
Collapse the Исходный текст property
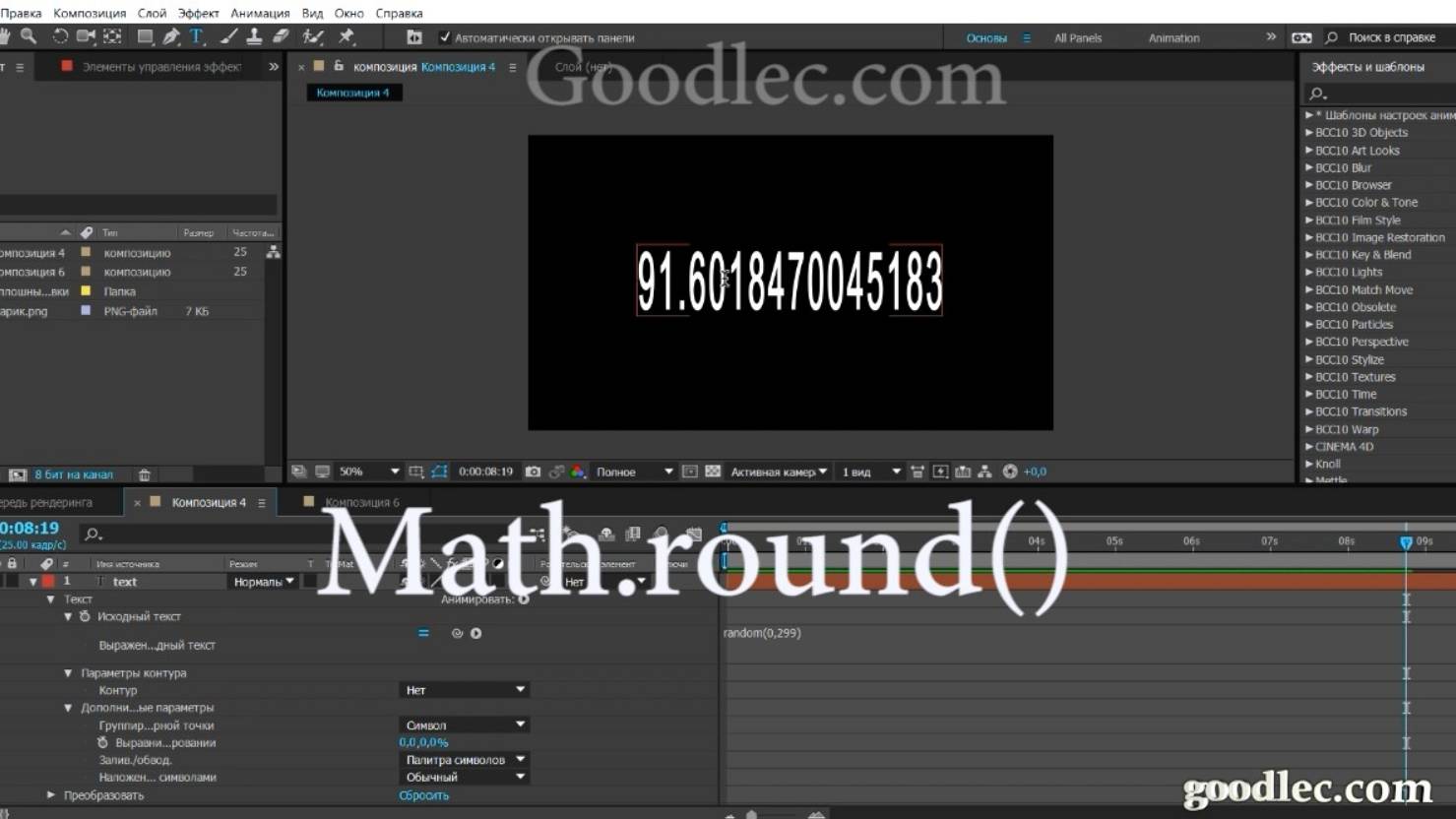tap(68, 616)
